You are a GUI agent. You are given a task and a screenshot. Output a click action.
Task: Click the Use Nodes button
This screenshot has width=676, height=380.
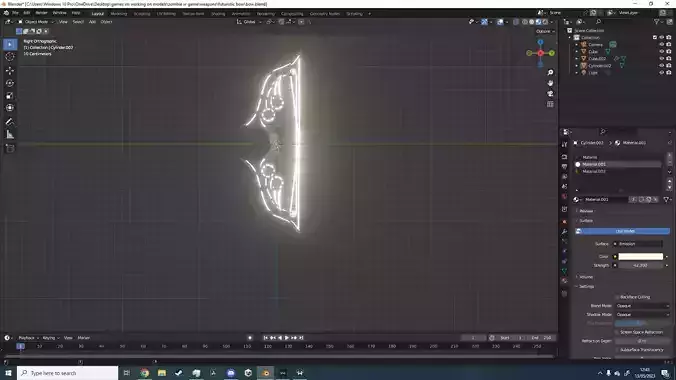623,231
